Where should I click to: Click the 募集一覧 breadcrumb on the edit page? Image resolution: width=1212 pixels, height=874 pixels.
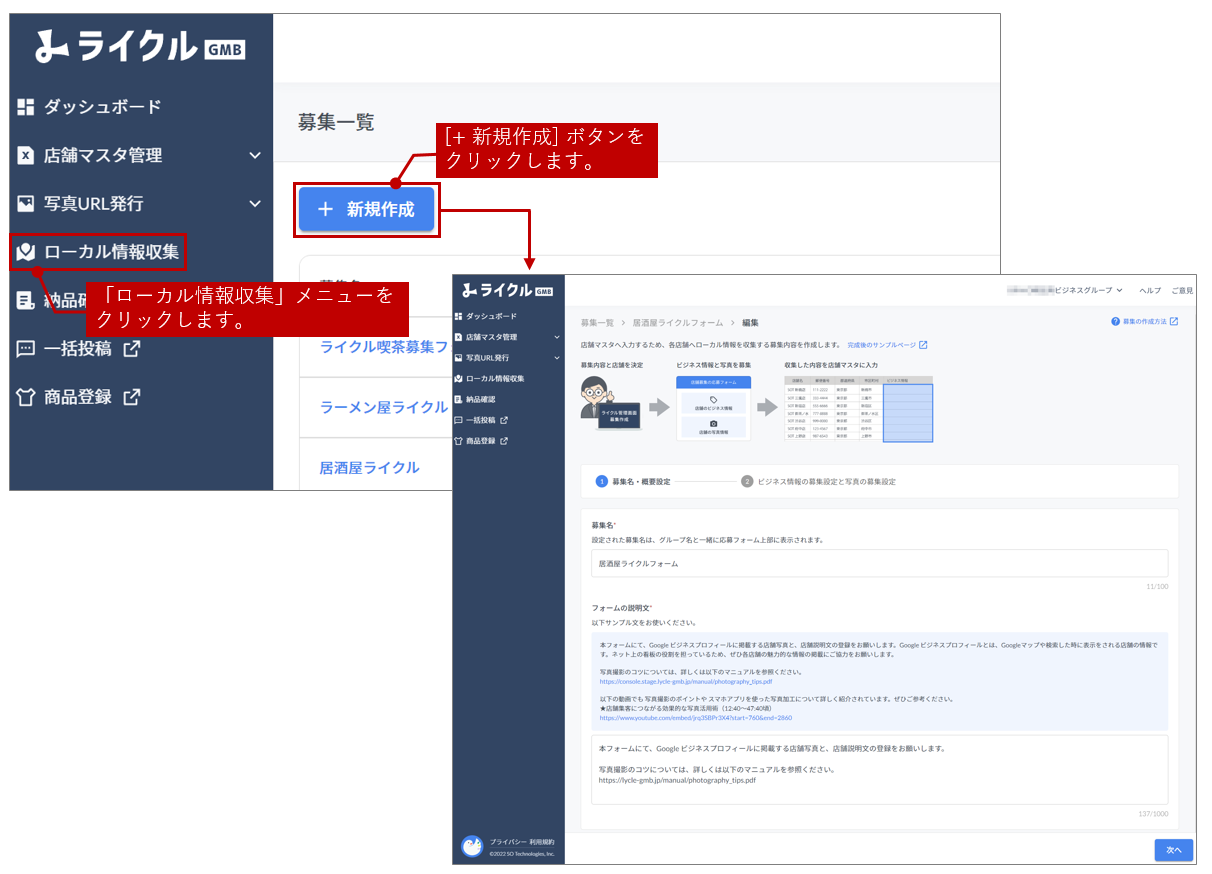coord(597,323)
